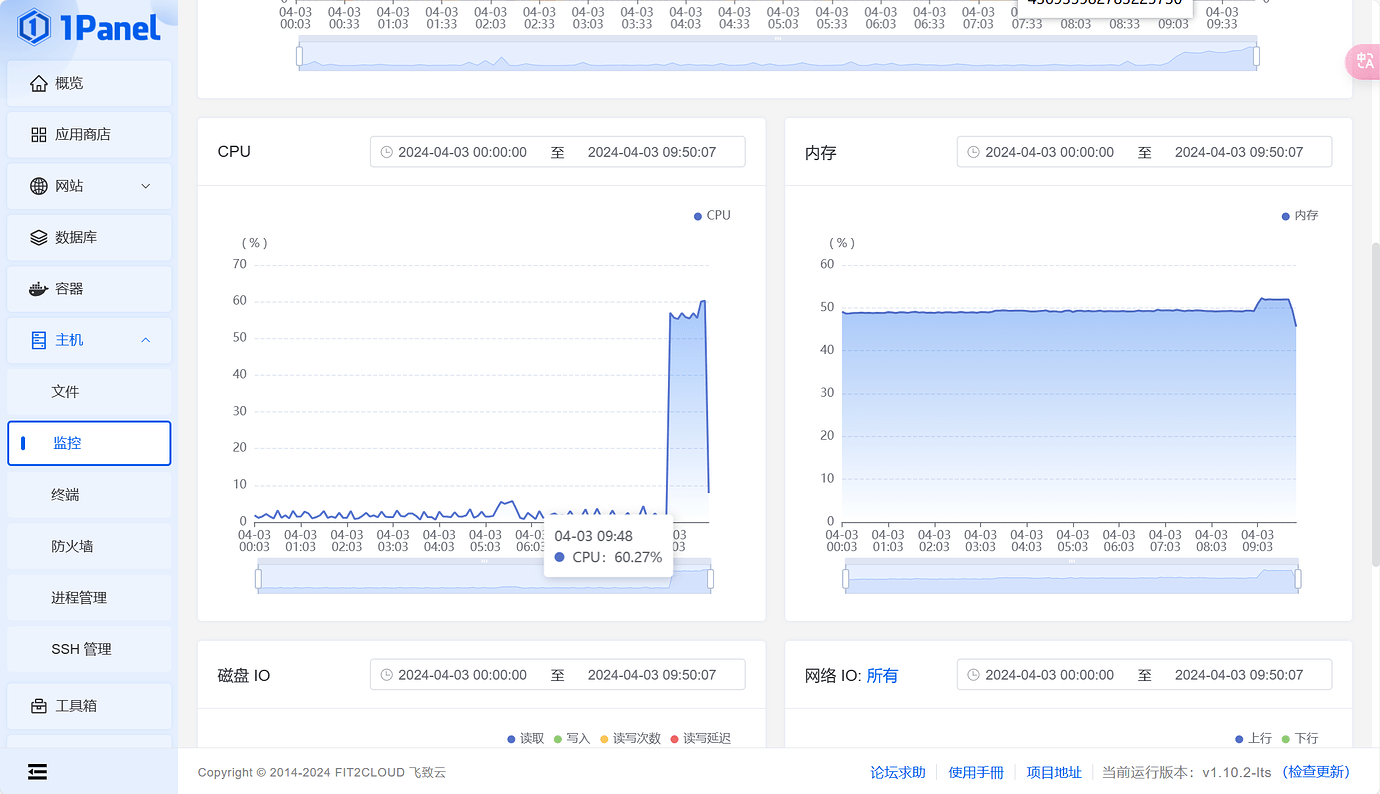Open the 应用商店 app store
The height and width of the screenshot is (794, 1380).
[x=88, y=134]
